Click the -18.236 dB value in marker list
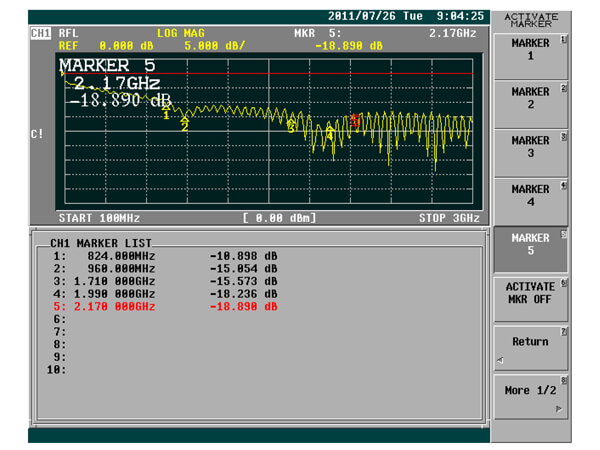Viewport: 600px width, 450px height. (243, 294)
